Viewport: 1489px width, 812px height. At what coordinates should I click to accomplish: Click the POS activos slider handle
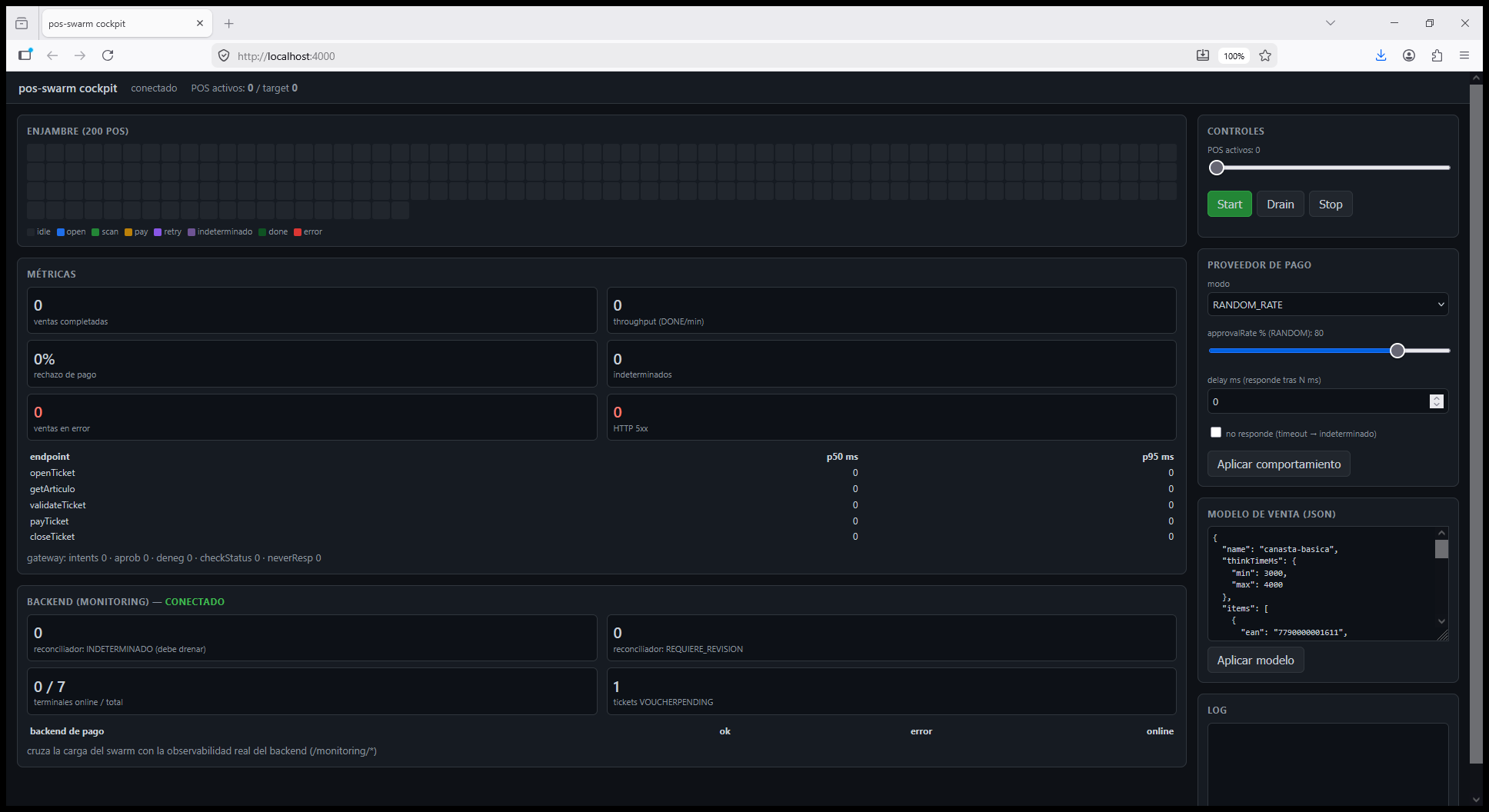[x=1216, y=168]
